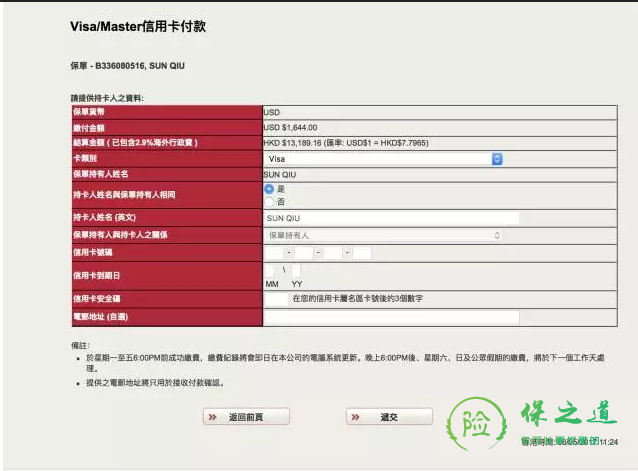Click the 保單貨幣 row label

pos(89,112)
